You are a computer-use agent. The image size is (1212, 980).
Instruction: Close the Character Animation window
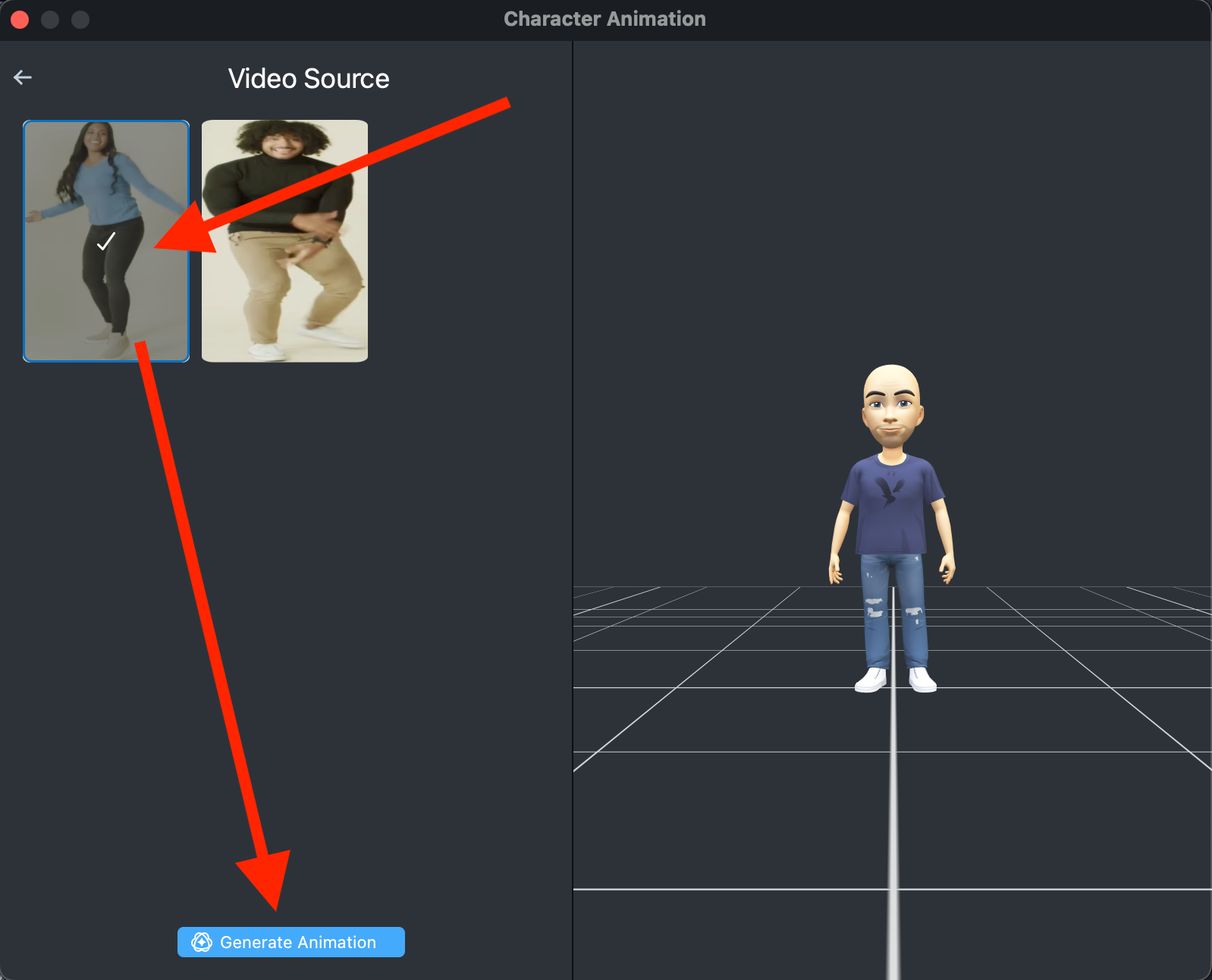20,20
